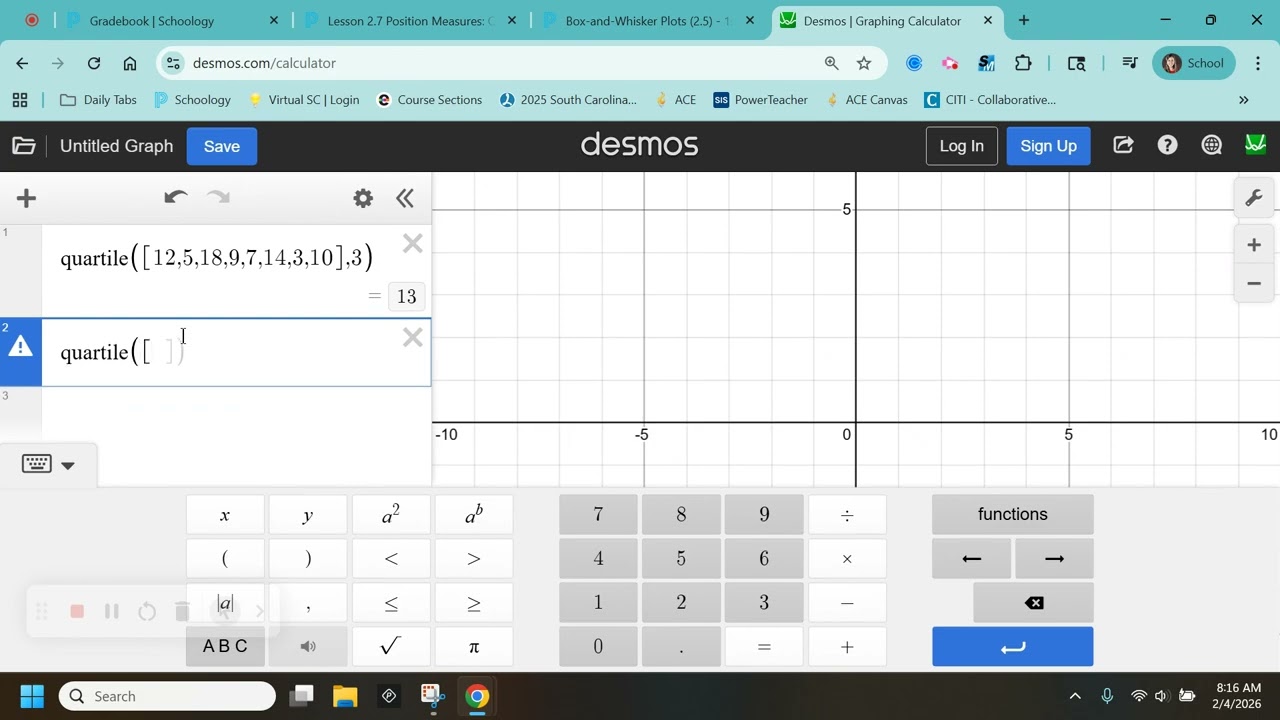Move cursor right with keypad arrow
Screen dimensions: 1280x720
[1054, 558]
